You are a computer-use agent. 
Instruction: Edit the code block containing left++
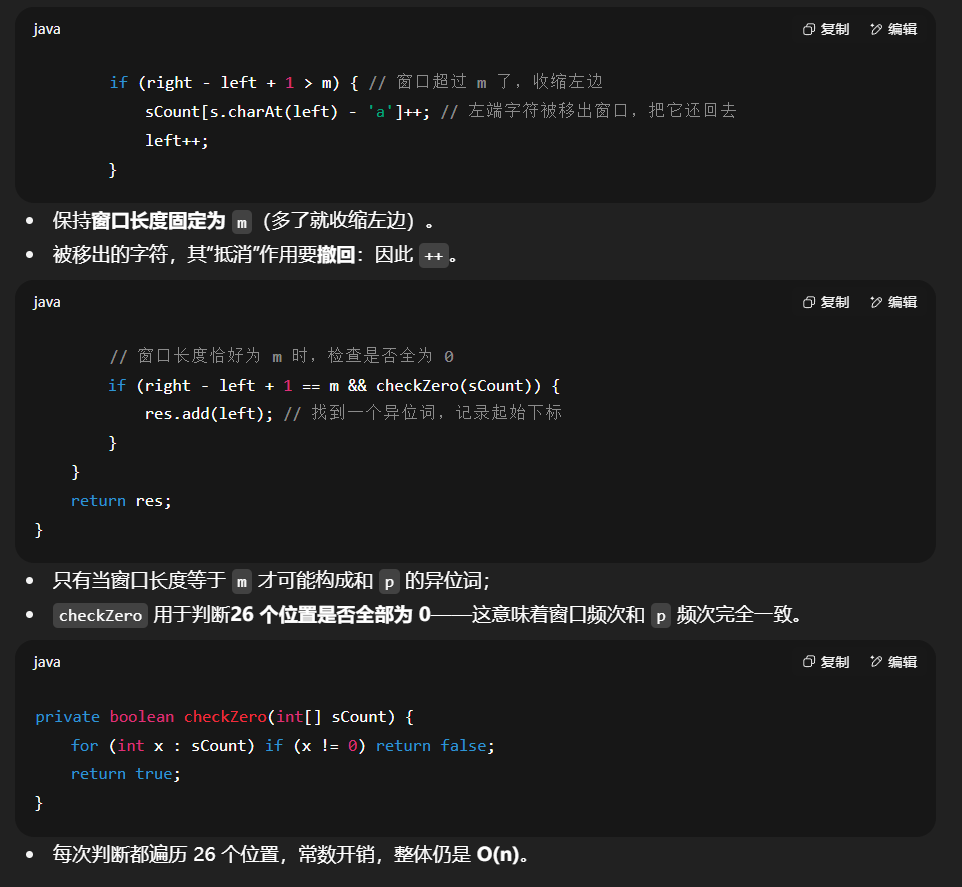[x=893, y=29]
